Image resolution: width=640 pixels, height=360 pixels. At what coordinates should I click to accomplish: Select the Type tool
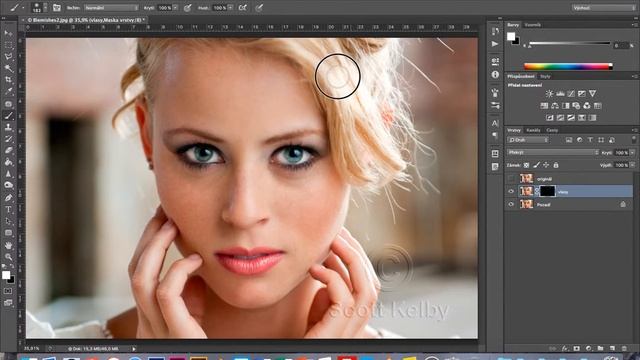pos(8,210)
